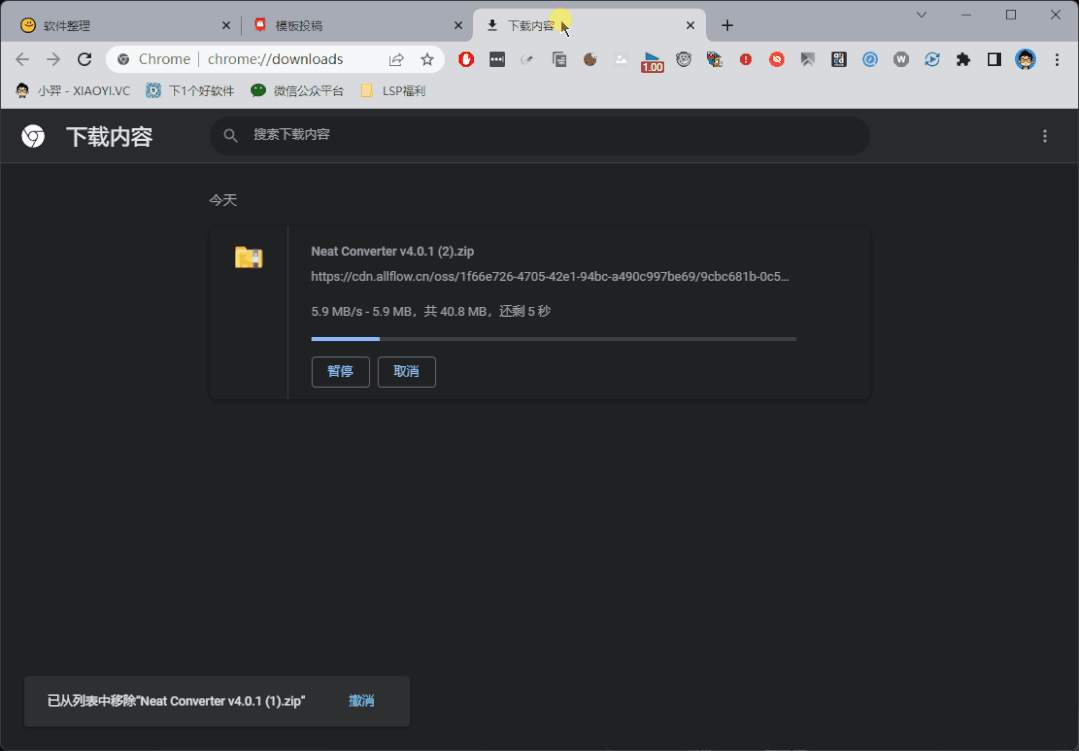Click the Neat Converter v4.0.1 (2).zip filename
1079x751 pixels.
[x=392, y=251]
